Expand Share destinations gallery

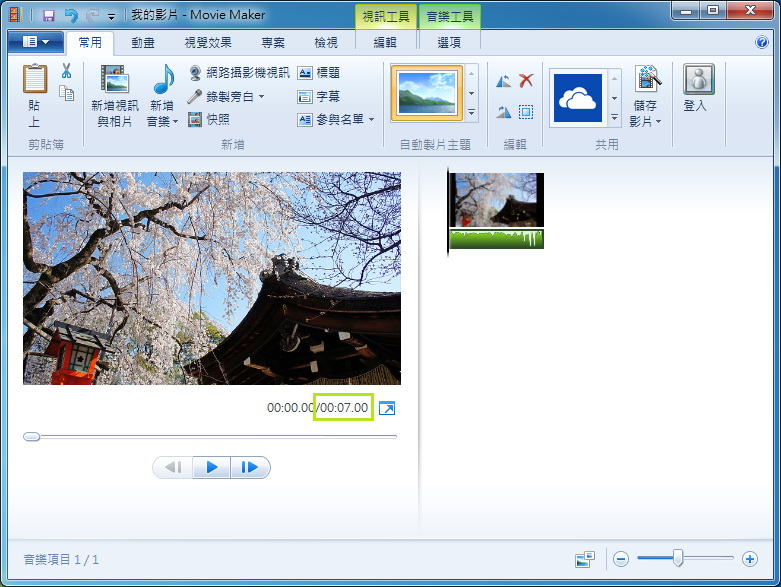[615, 117]
